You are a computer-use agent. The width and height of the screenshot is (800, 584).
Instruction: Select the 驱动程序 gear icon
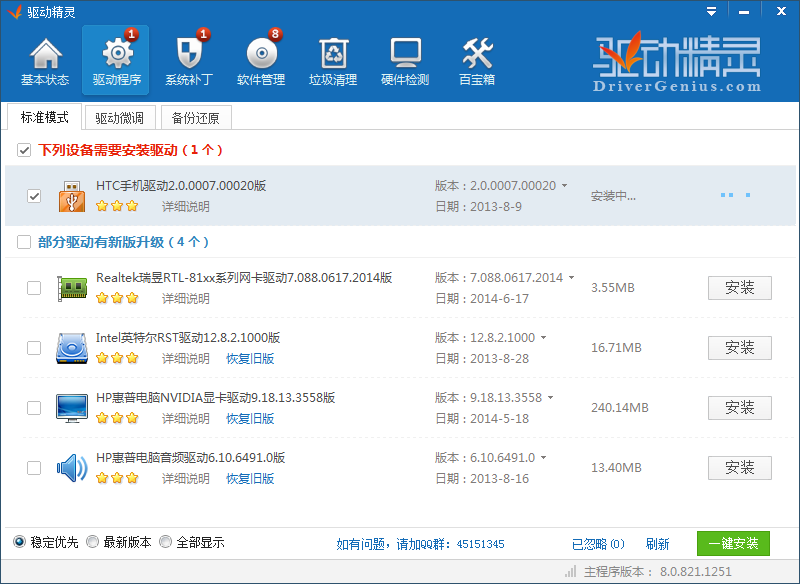coord(117,52)
